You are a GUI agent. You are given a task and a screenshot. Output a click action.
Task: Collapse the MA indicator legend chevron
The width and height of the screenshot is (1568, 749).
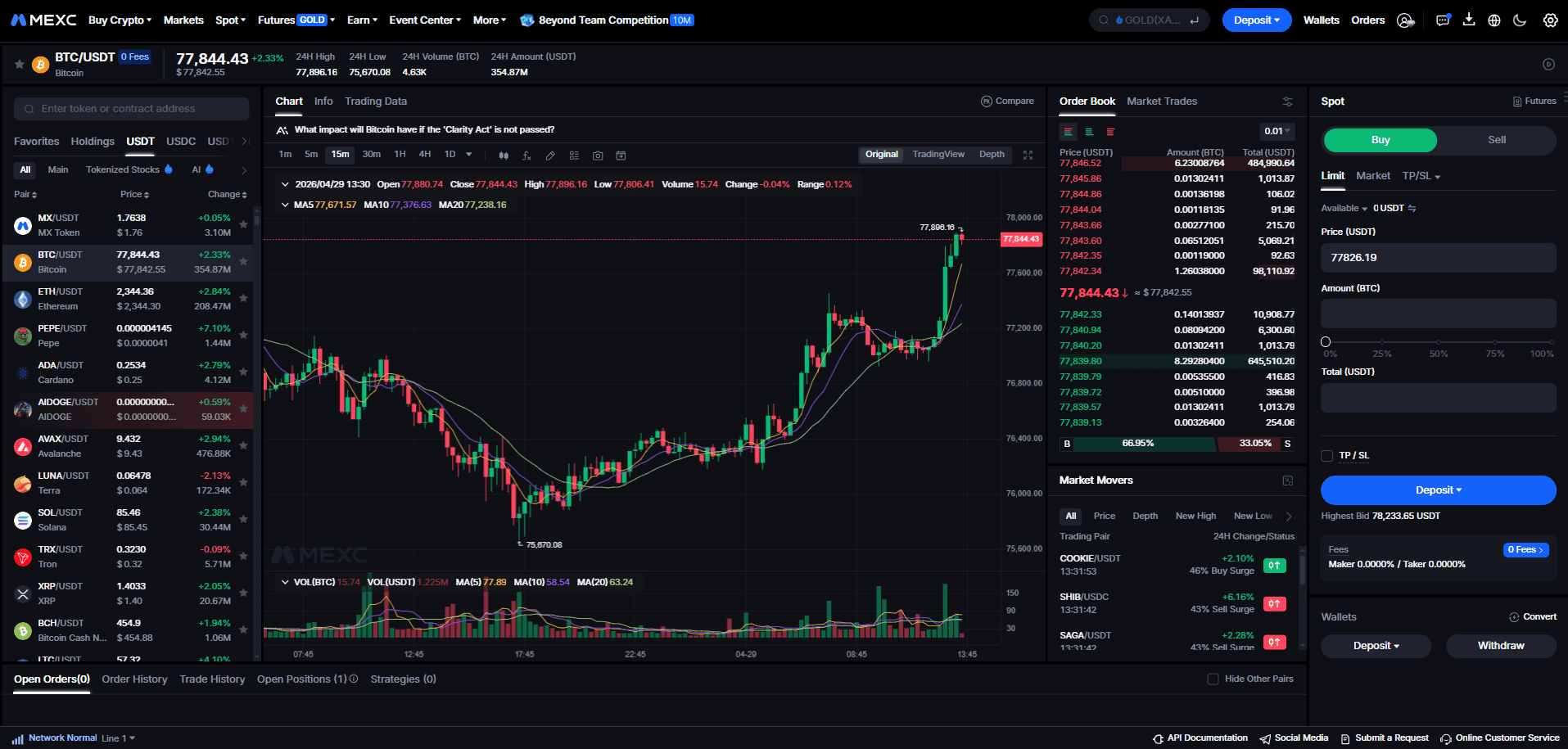(285, 205)
